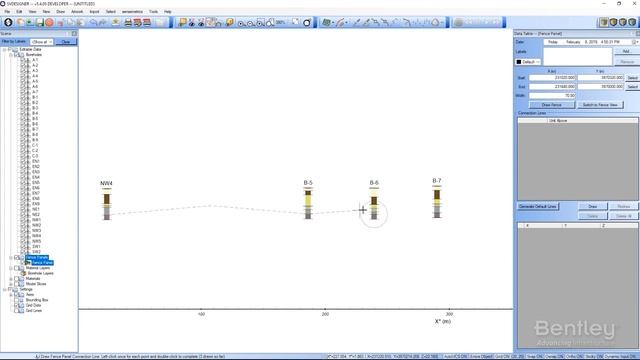Toggle the checkbox for borehole A-1
Viewport: 640px width, 360px height.
point(23,60)
